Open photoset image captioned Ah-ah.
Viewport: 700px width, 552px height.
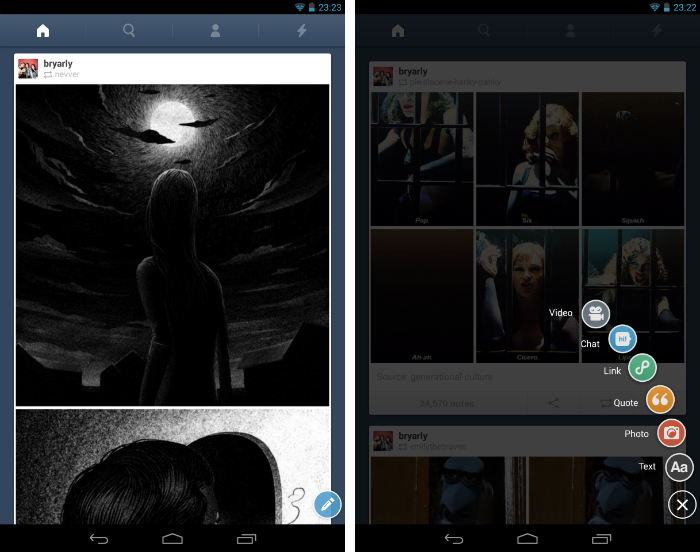pos(422,296)
